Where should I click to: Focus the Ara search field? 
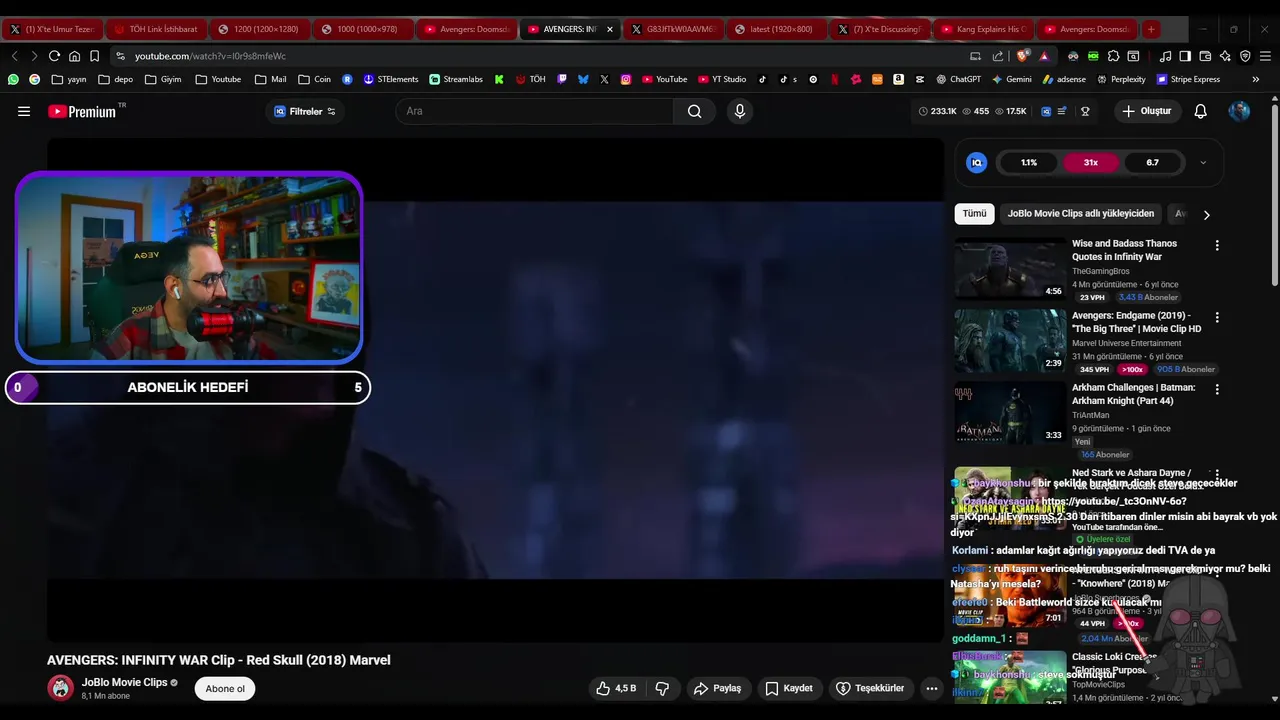535,111
